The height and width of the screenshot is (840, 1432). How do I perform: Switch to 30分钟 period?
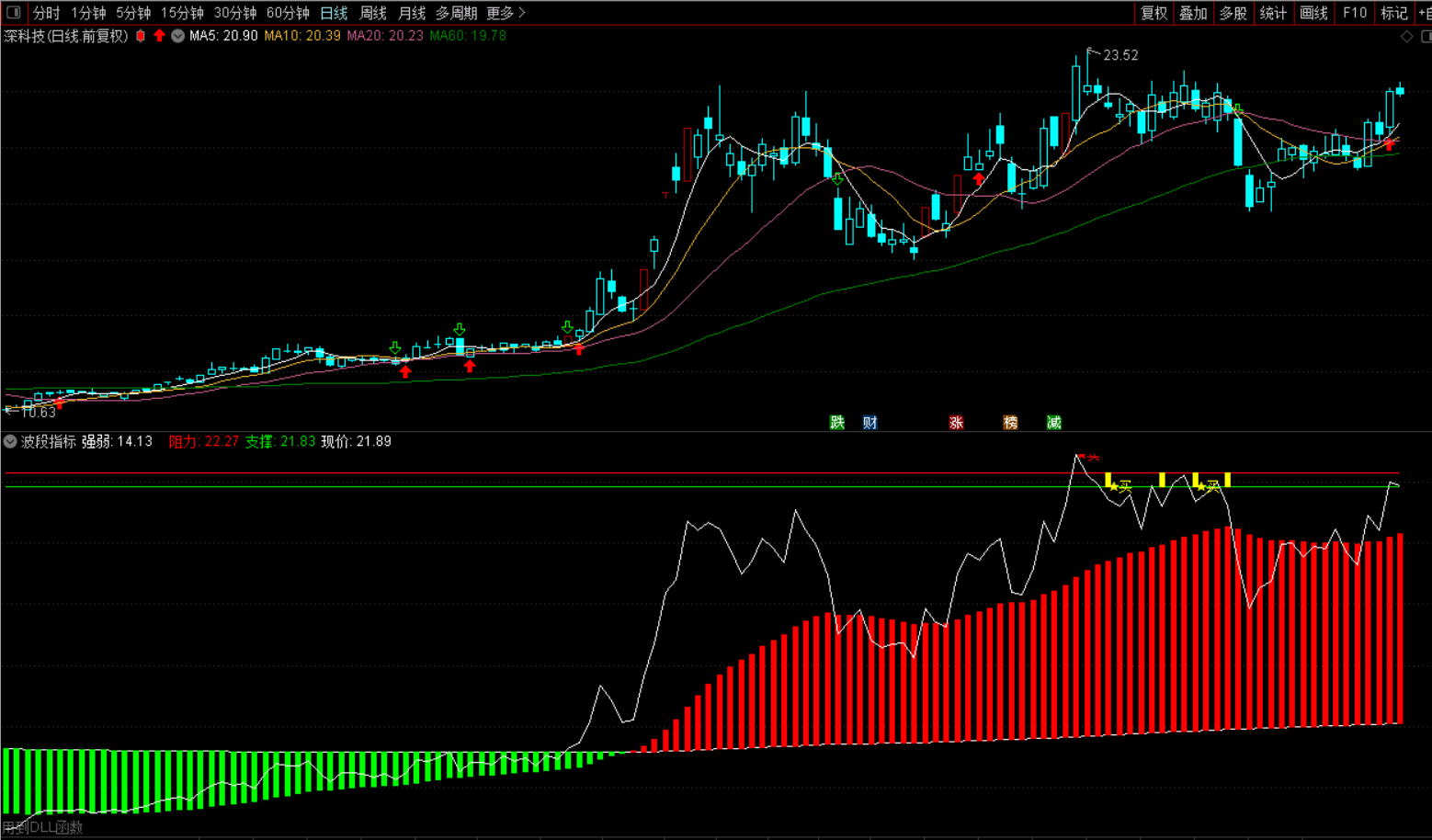[235, 13]
